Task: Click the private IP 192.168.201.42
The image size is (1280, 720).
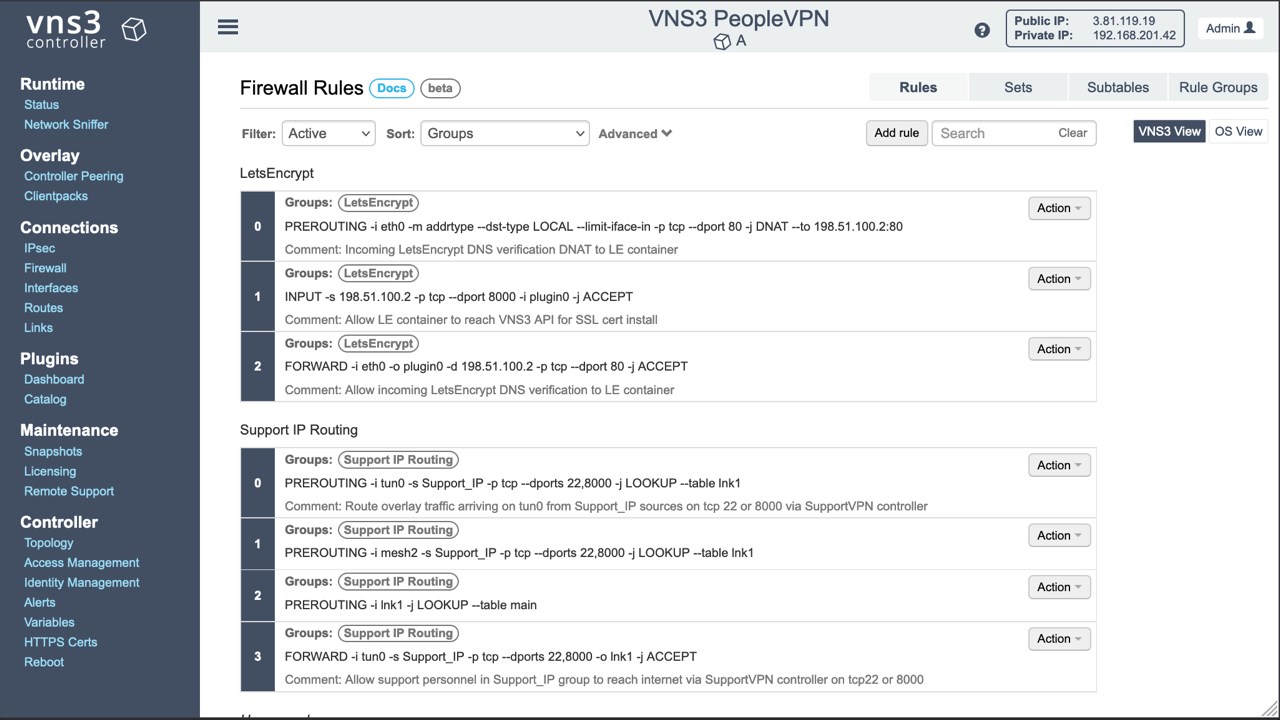Action: point(1134,35)
